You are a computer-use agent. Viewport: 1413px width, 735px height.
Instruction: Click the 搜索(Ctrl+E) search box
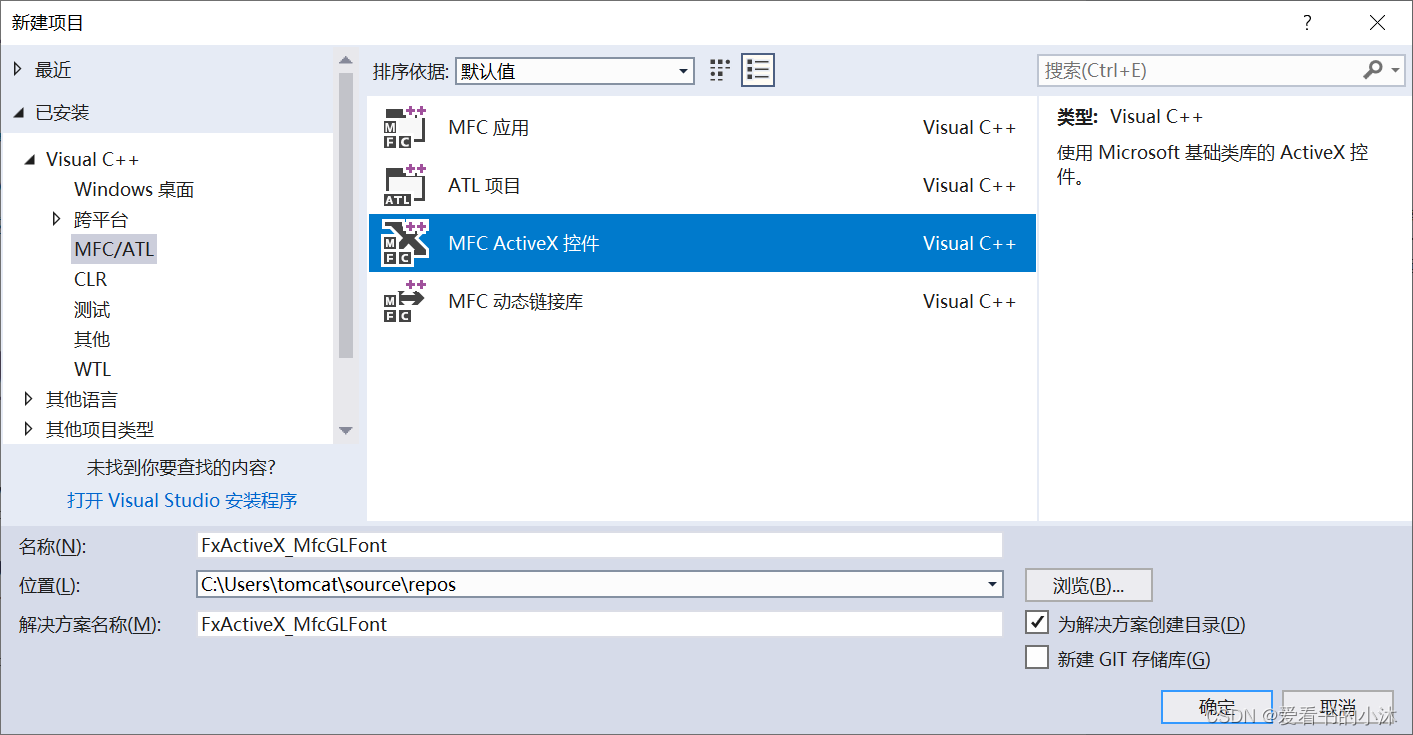tap(1199, 70)
